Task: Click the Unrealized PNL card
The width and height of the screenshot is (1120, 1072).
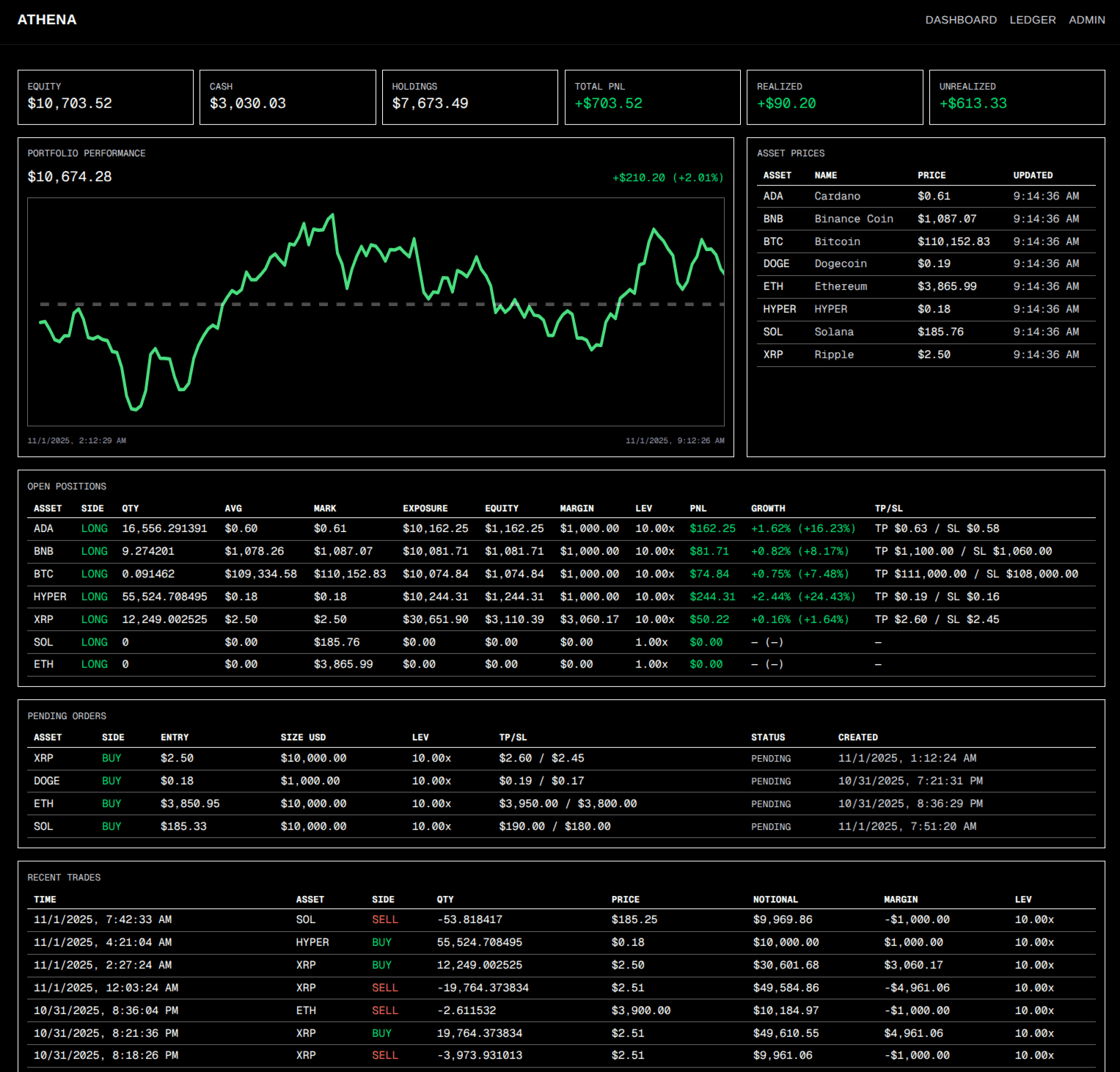Action: (x=1017, y=97)
